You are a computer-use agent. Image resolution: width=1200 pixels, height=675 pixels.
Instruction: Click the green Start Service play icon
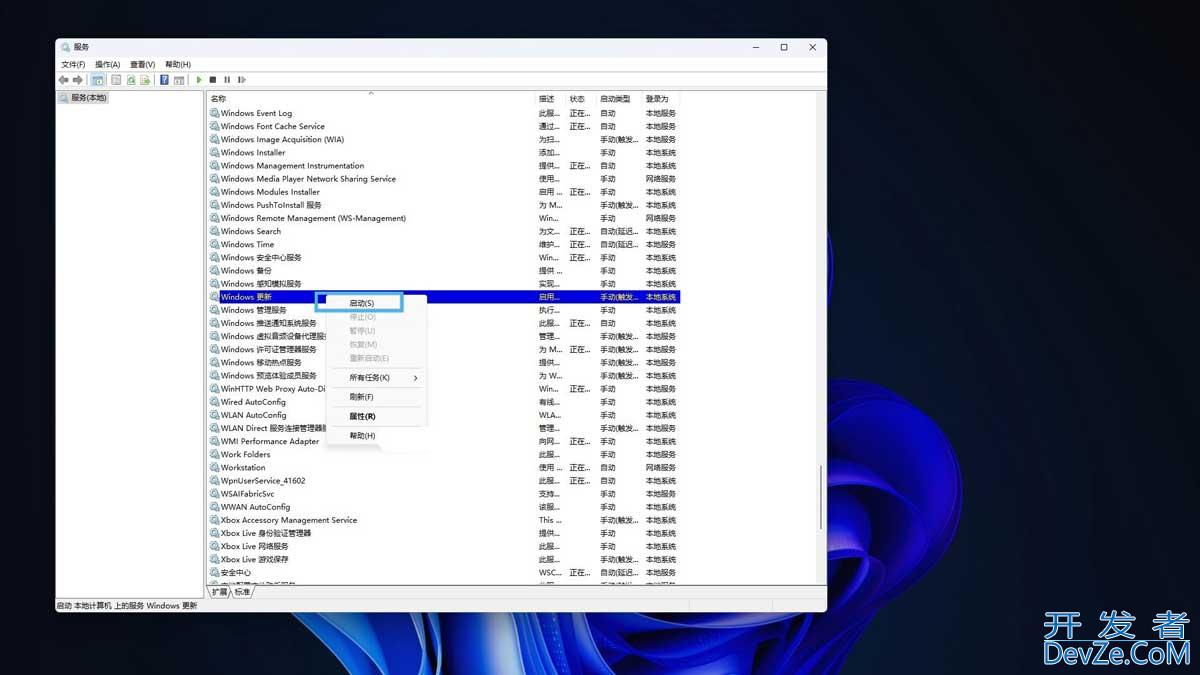point(199,80)
